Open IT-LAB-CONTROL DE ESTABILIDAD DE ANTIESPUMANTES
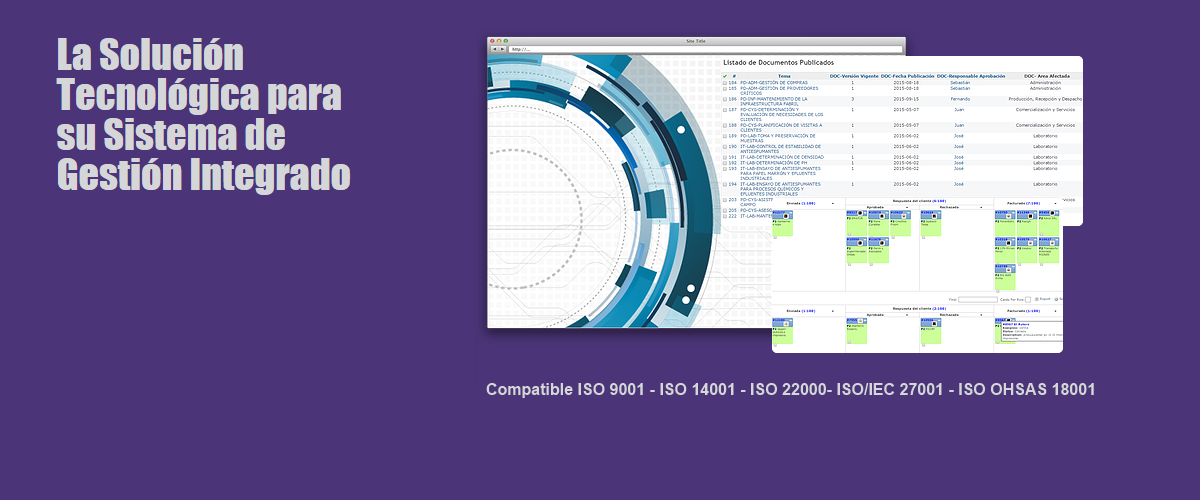Image resolution: width=1200 pixels, height=500 pixels. [781, 149]
